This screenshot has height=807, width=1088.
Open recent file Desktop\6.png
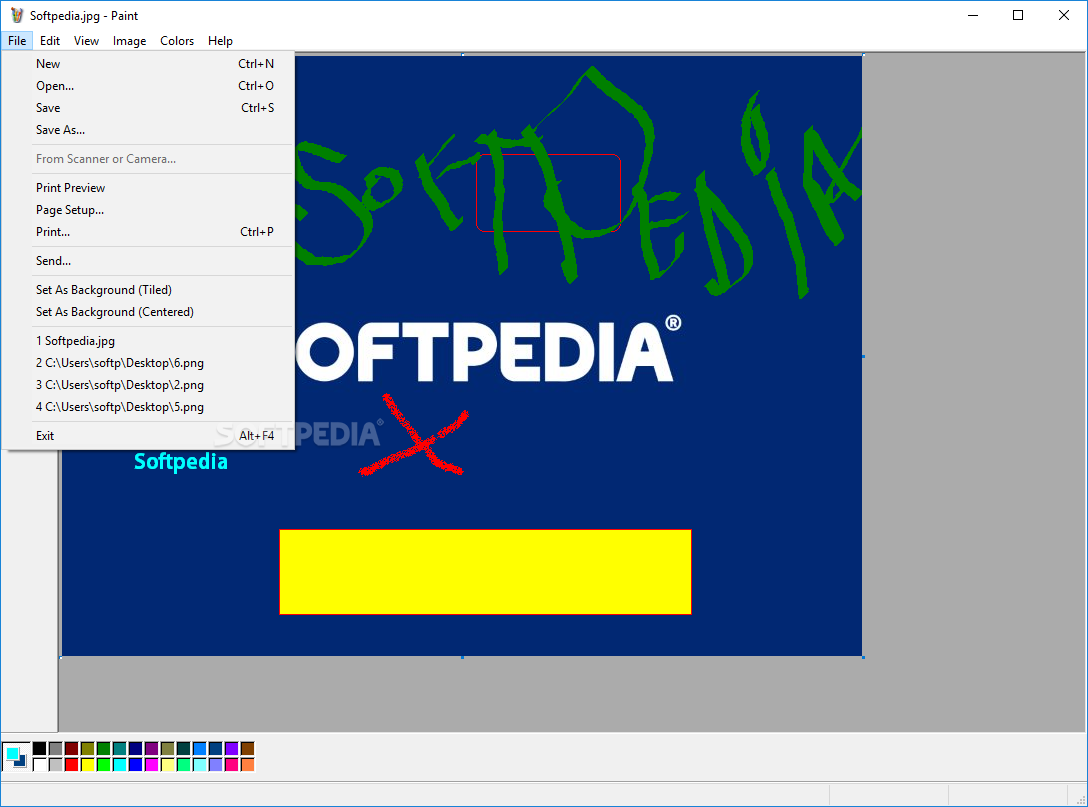click(x=148, y=363)
